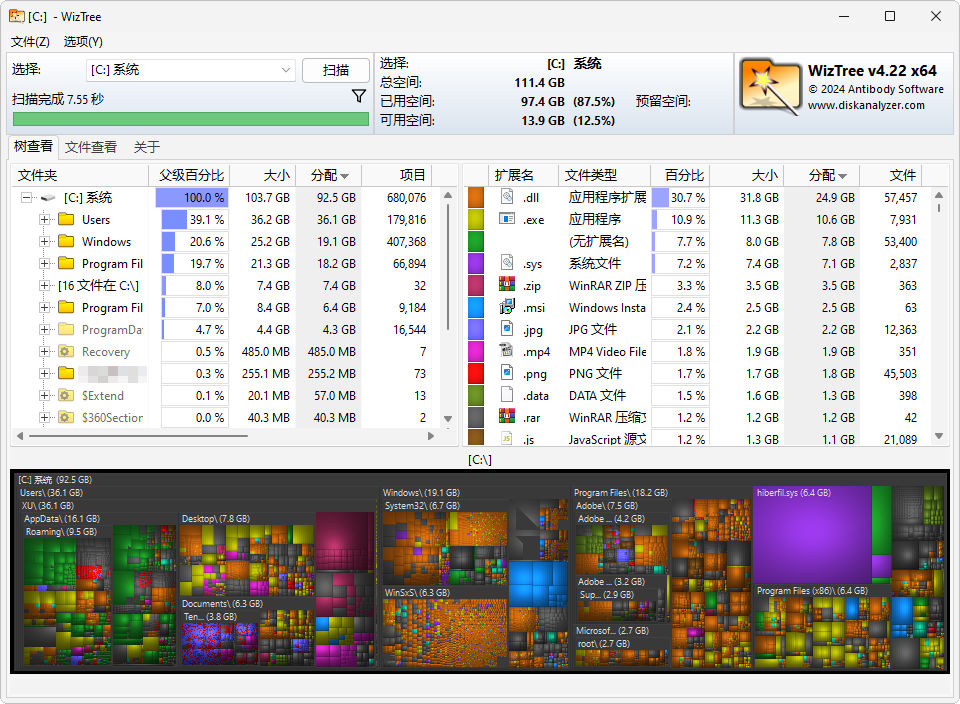
Task: Switch to the 树查看 tab
Action: 33,146
